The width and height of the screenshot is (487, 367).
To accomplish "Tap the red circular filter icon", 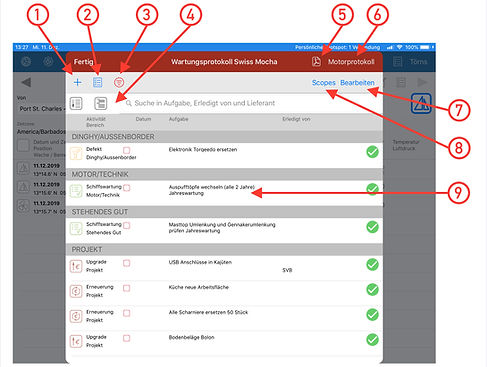I will [119, 82].
